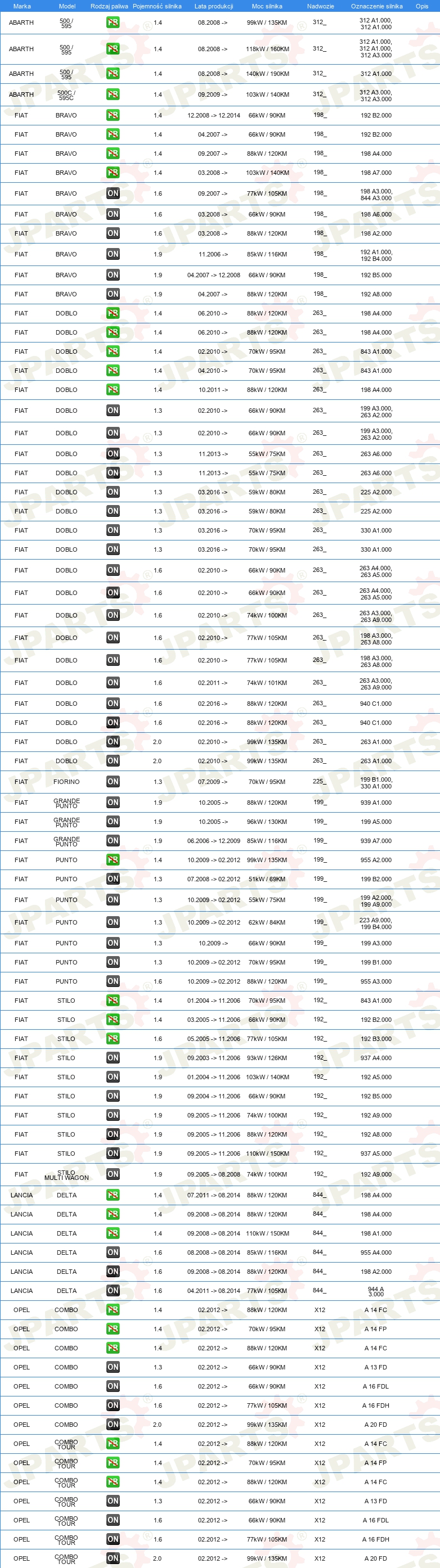Select PB icon in Lancia Delta 110kW/150KM row
The image size is (440, 1568).
[113, 1233]
